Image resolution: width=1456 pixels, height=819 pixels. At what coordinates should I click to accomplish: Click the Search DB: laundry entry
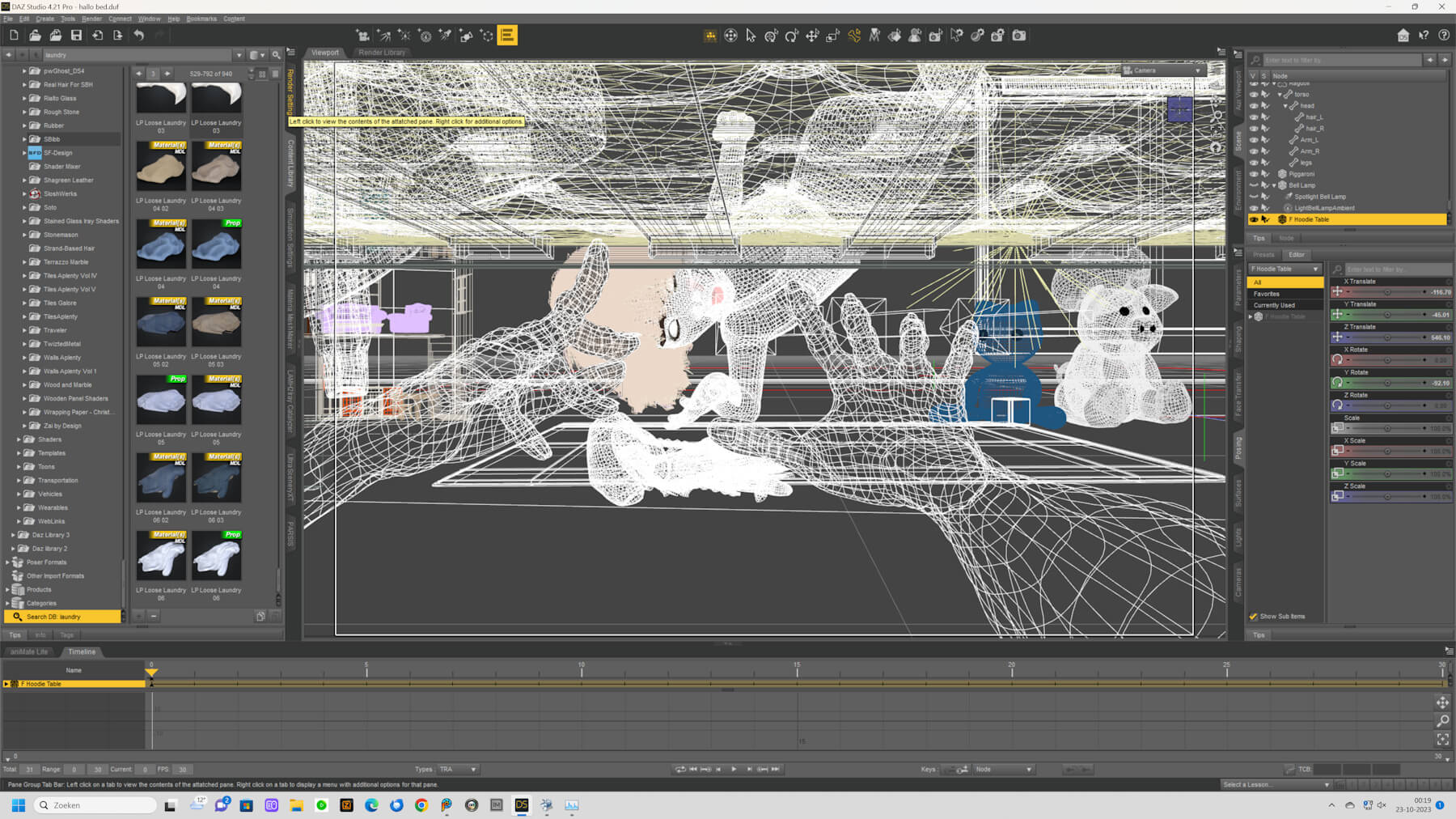point(62,617)
